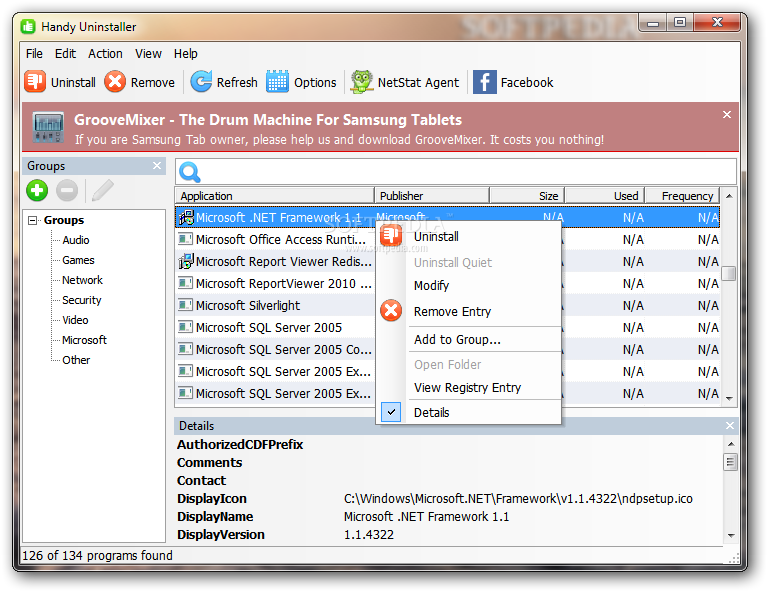Sort by Frequency column header
The width and height of the screenshot is (768, 592).
682,196
